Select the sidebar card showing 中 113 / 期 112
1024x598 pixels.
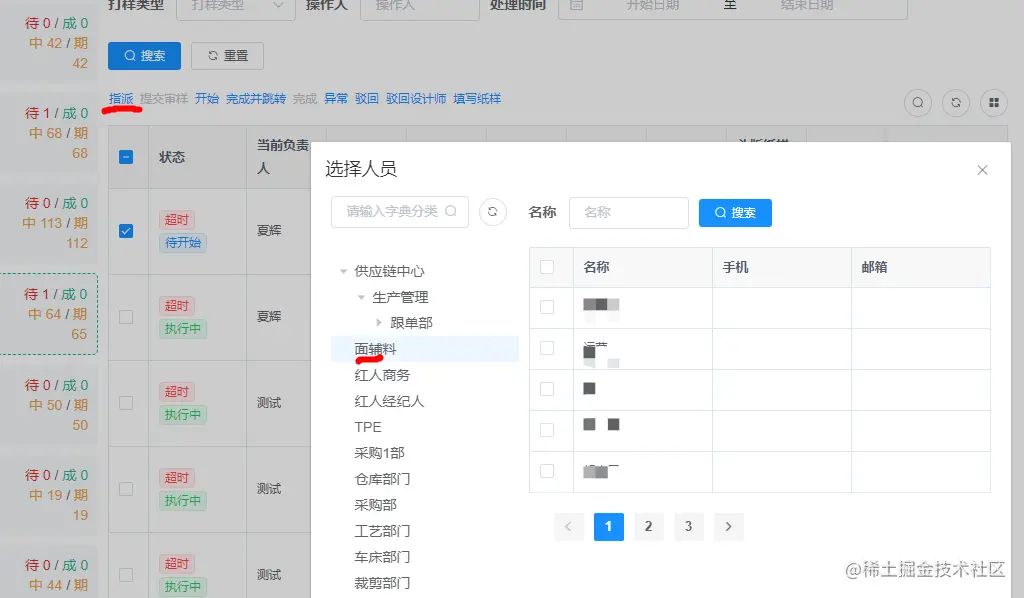tap(49, 223)
